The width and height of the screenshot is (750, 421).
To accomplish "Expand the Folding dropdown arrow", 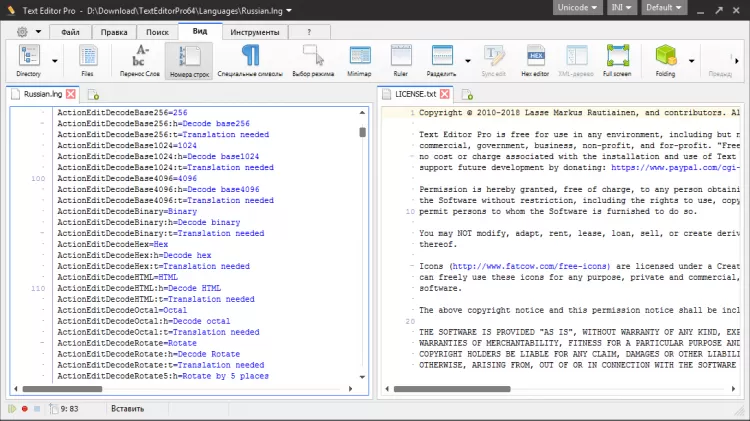I will click(x=692, y=61).
